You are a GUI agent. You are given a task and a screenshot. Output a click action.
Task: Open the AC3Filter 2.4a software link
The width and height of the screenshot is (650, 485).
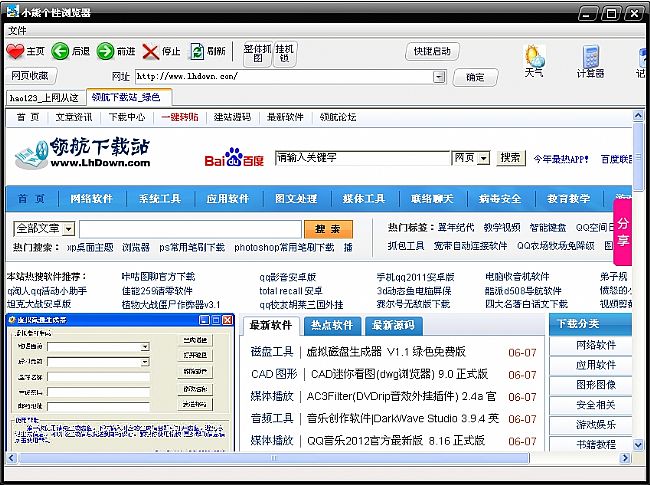[x=401, y=397]
